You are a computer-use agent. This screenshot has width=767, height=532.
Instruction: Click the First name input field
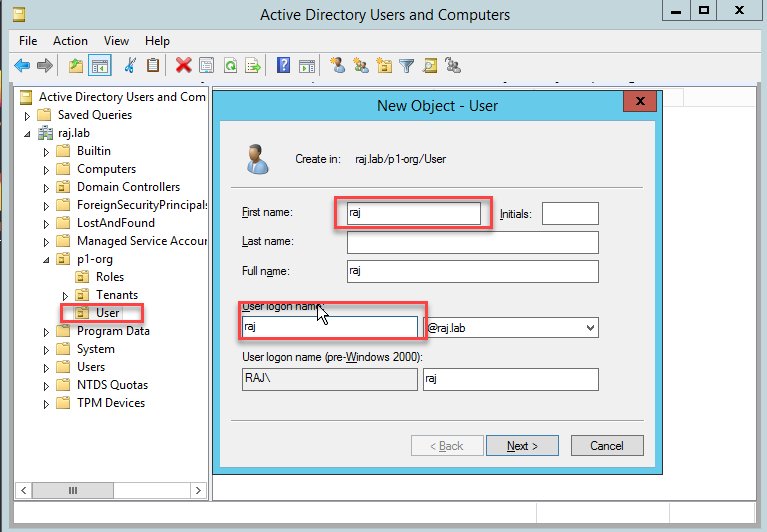(414, 213)
